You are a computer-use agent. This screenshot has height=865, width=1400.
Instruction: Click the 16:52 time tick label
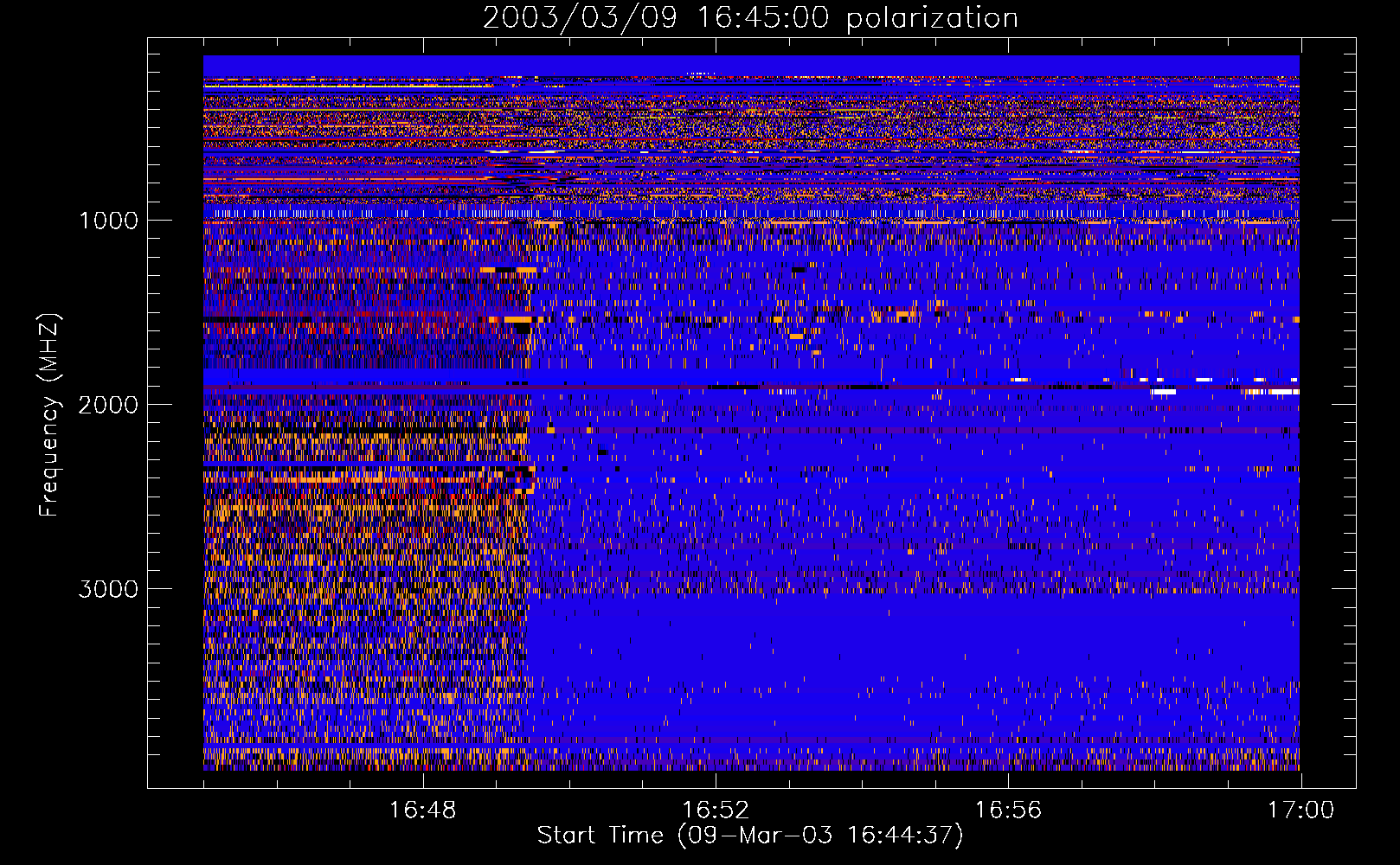coord(716,811)
